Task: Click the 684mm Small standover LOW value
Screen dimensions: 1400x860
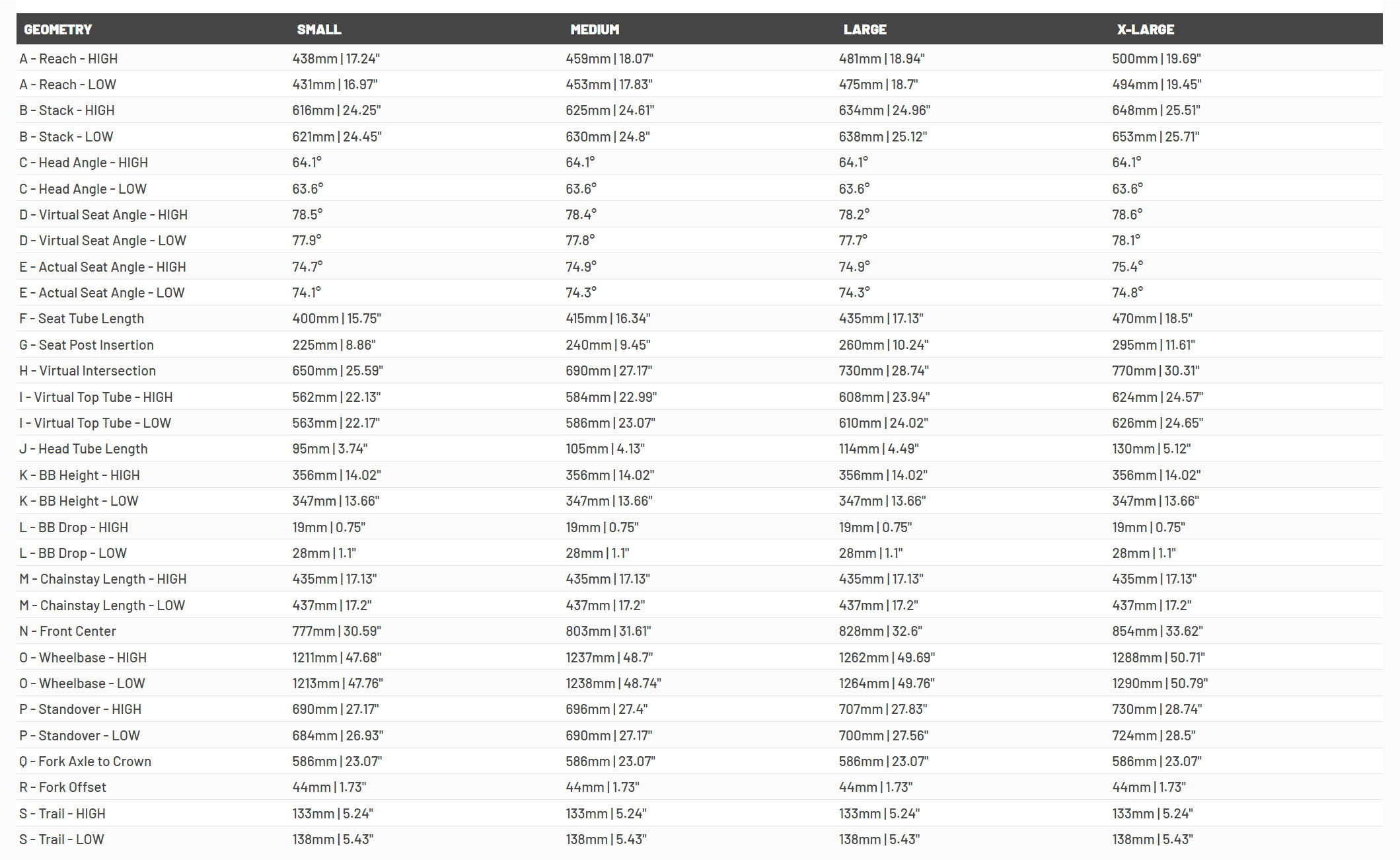Action: [338, 736]
